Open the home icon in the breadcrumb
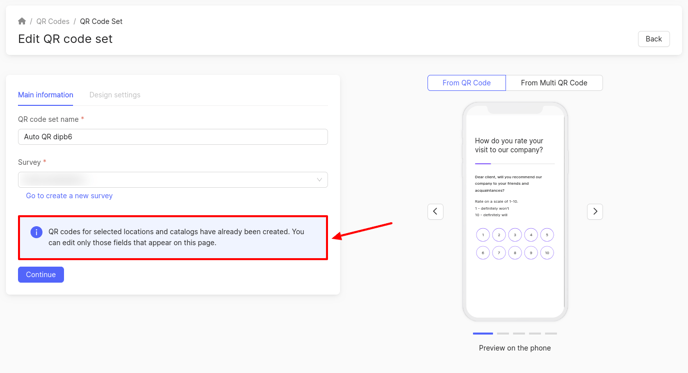 (22, 21)
